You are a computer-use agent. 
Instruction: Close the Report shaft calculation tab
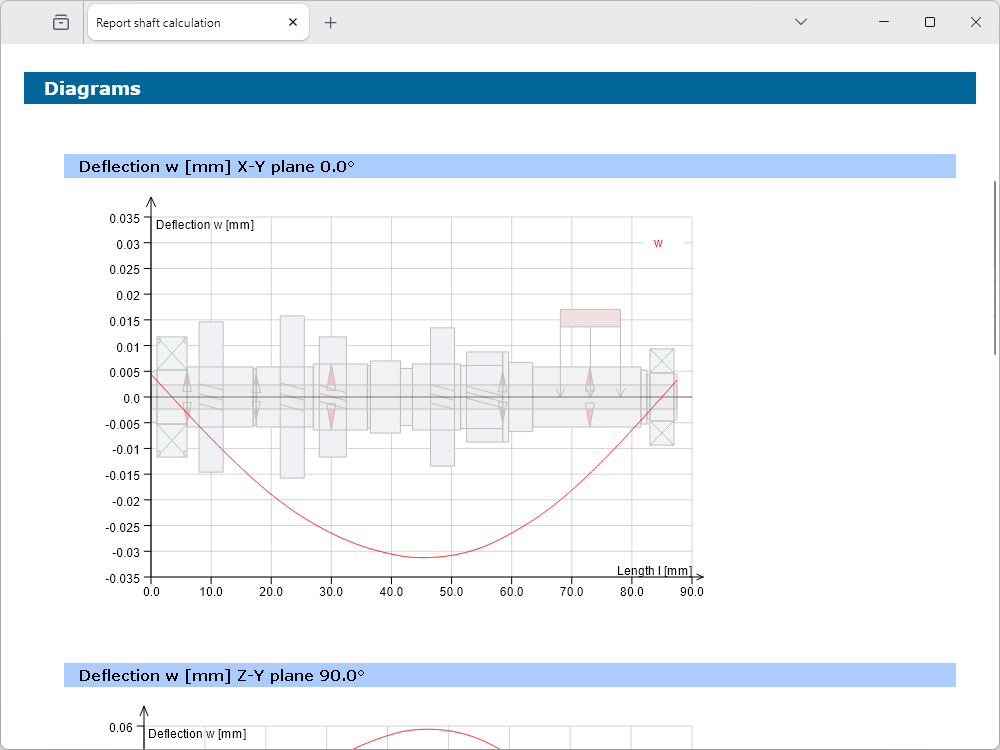(293, 22)
